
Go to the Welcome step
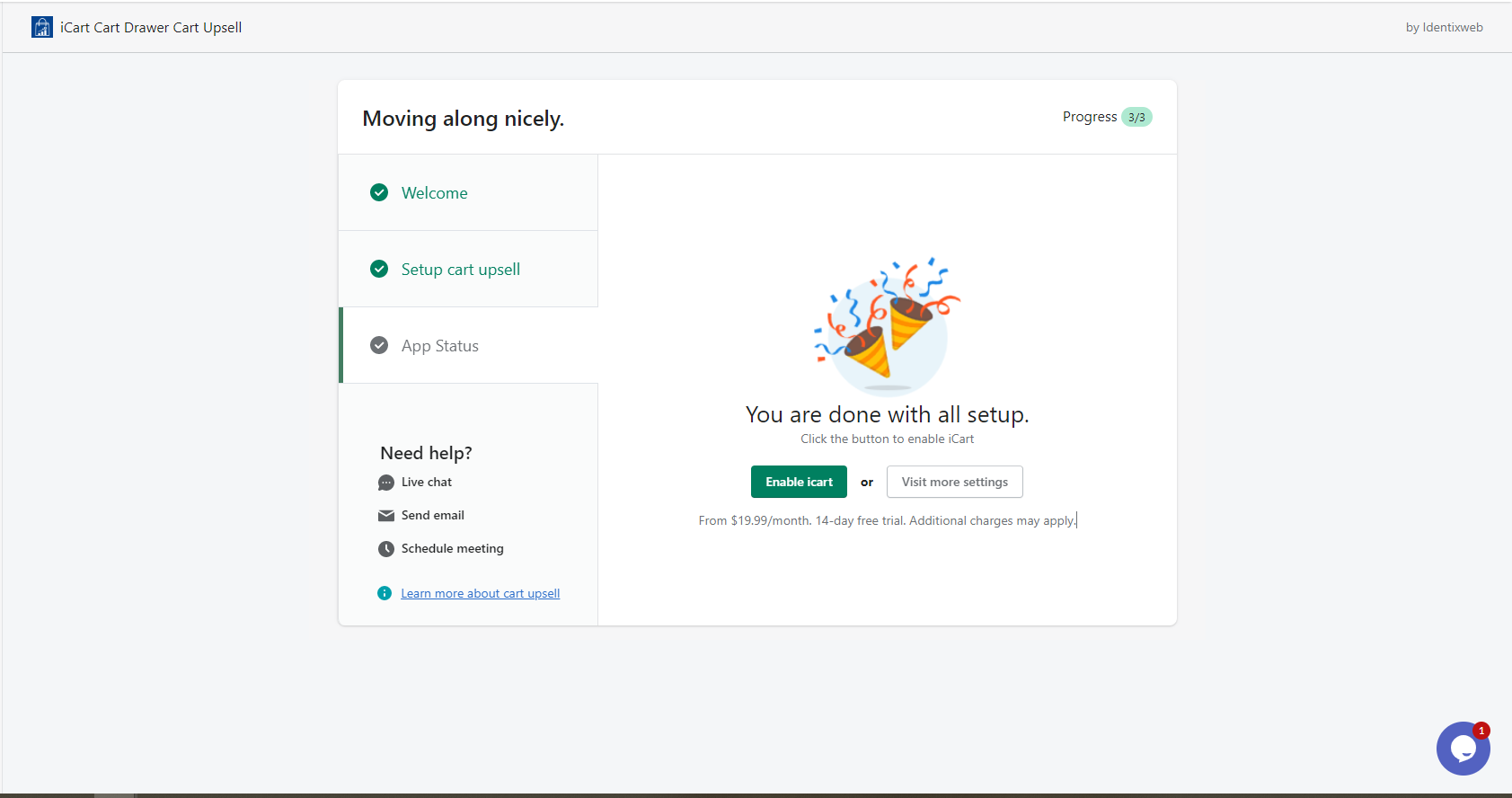tap(468, 192)
